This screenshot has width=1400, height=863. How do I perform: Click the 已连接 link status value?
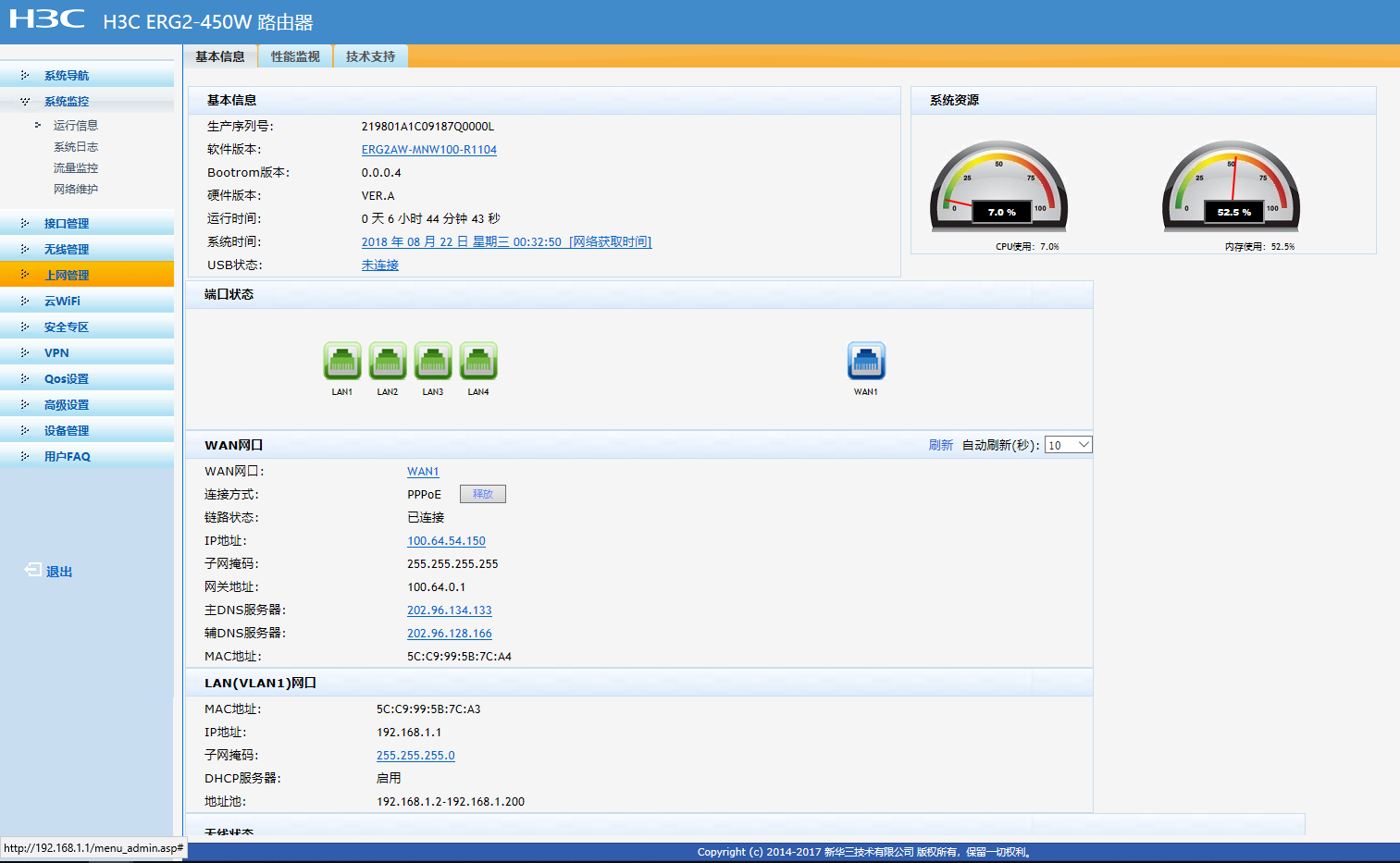click(x=426, y=517)
